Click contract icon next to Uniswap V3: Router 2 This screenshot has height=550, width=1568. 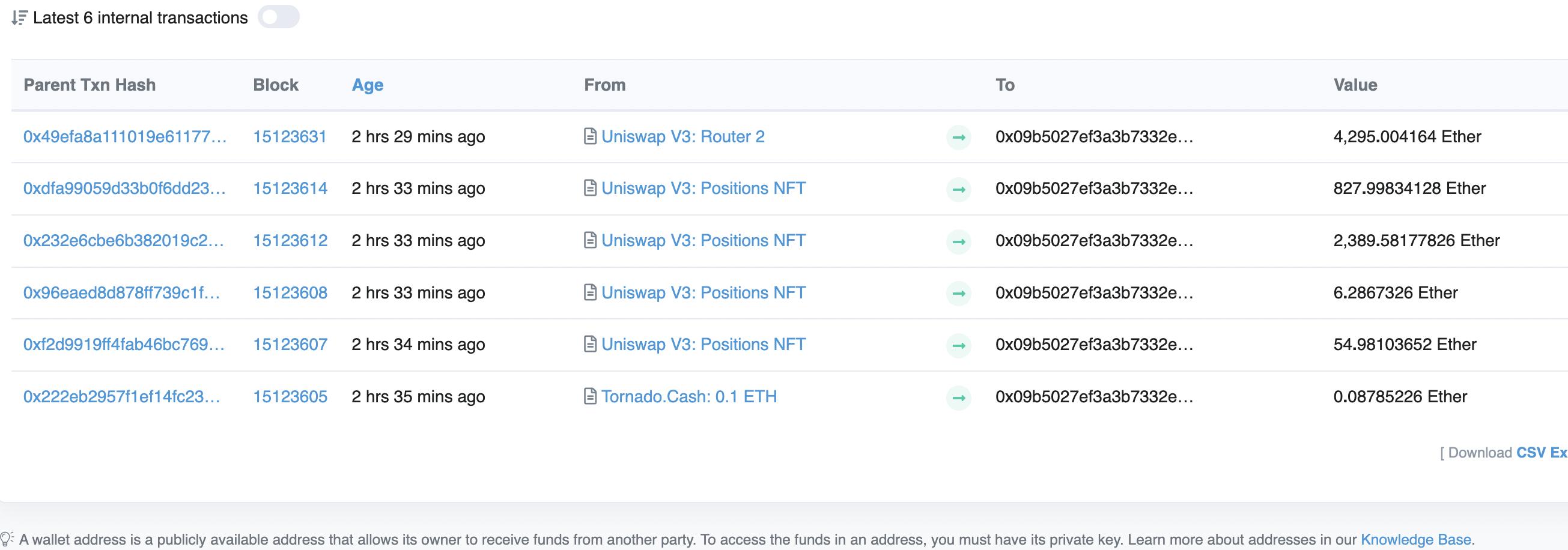tap(589, 136)
